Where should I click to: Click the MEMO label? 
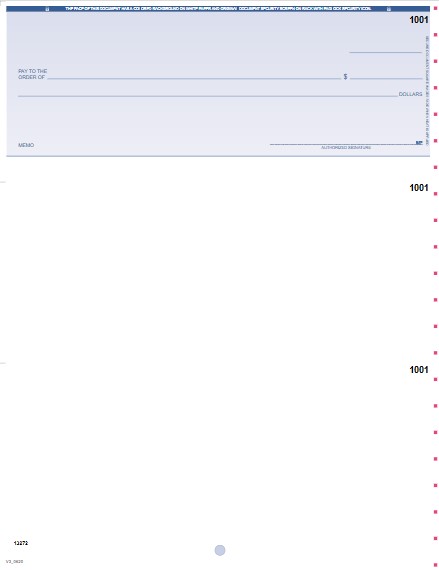(26, 145)
